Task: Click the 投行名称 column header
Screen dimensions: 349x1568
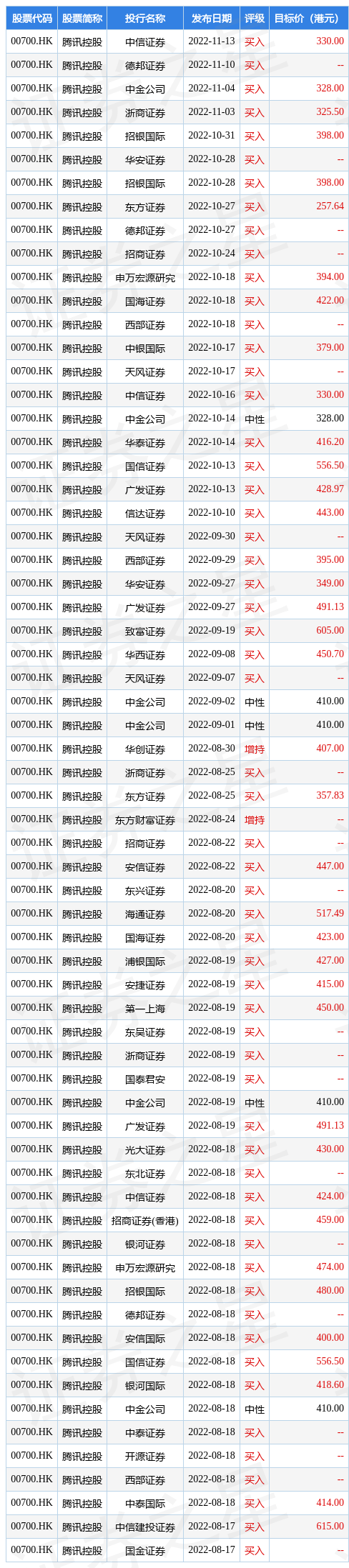Action: [145, 19]
